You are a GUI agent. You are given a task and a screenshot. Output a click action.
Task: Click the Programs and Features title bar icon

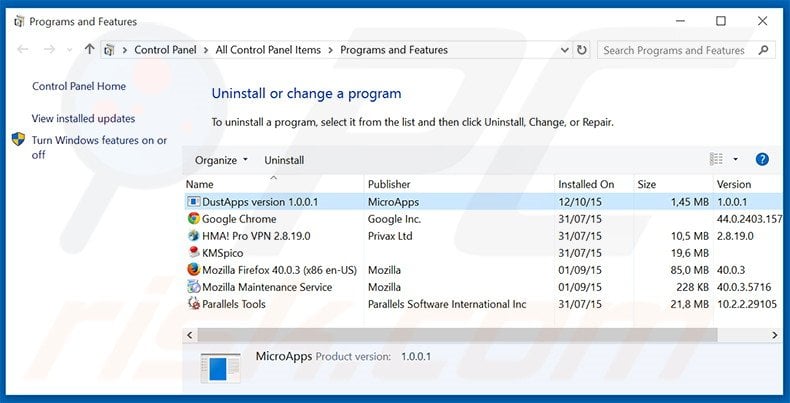(x=19, y=22)
